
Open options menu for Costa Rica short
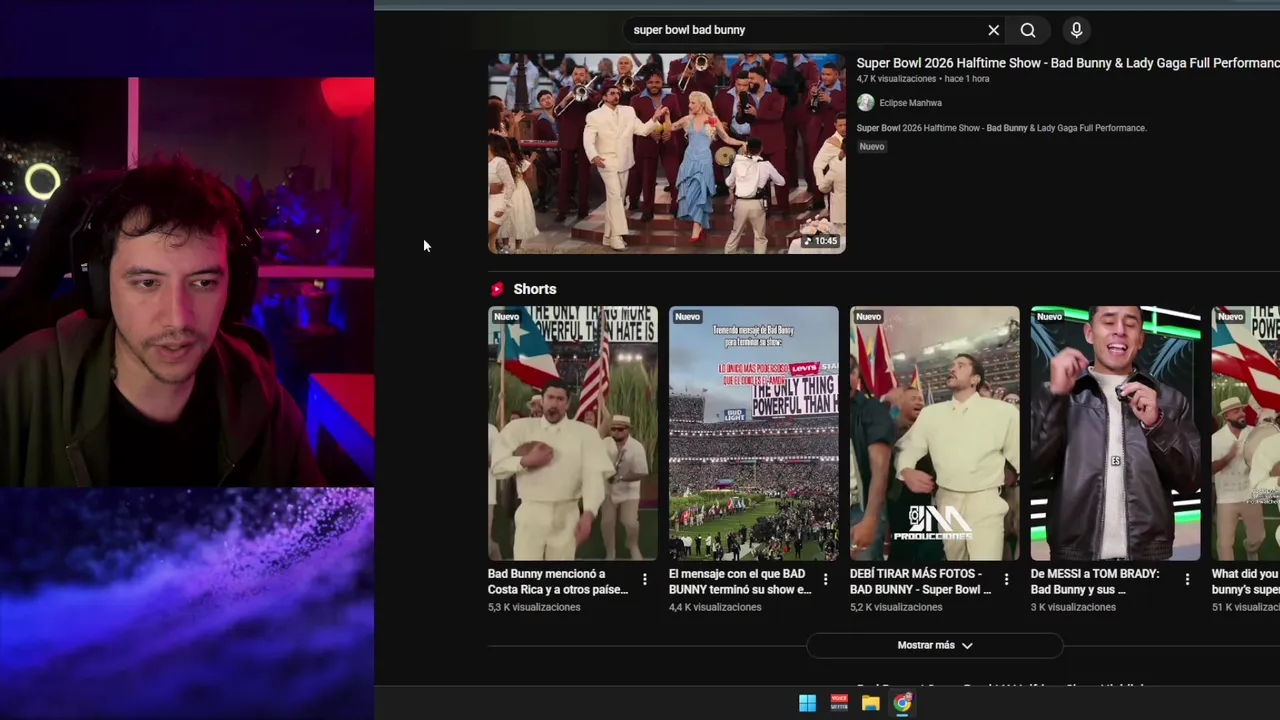pos(645,580)
